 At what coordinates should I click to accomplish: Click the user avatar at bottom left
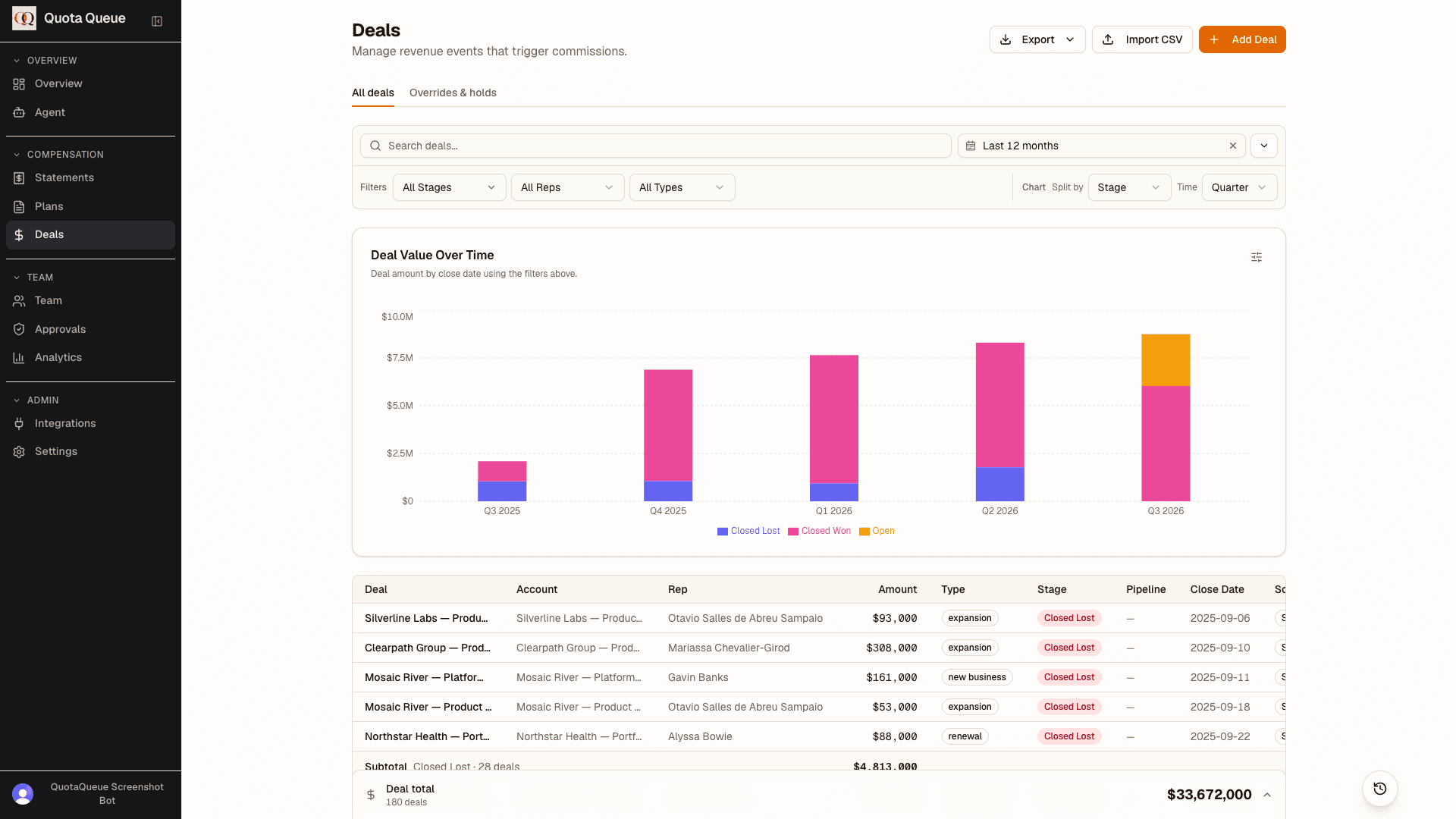pos(23,794)
